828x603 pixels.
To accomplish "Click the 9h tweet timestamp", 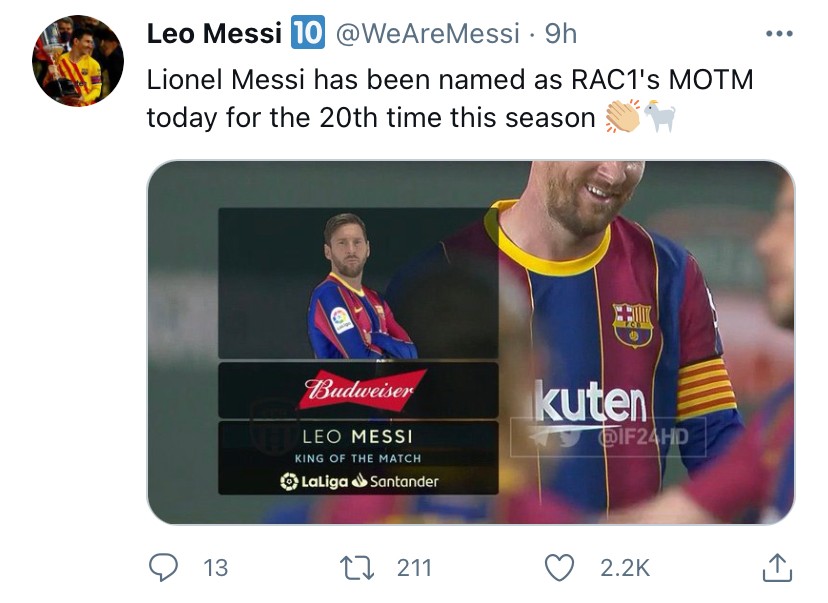I will click(x=561, y=33).
